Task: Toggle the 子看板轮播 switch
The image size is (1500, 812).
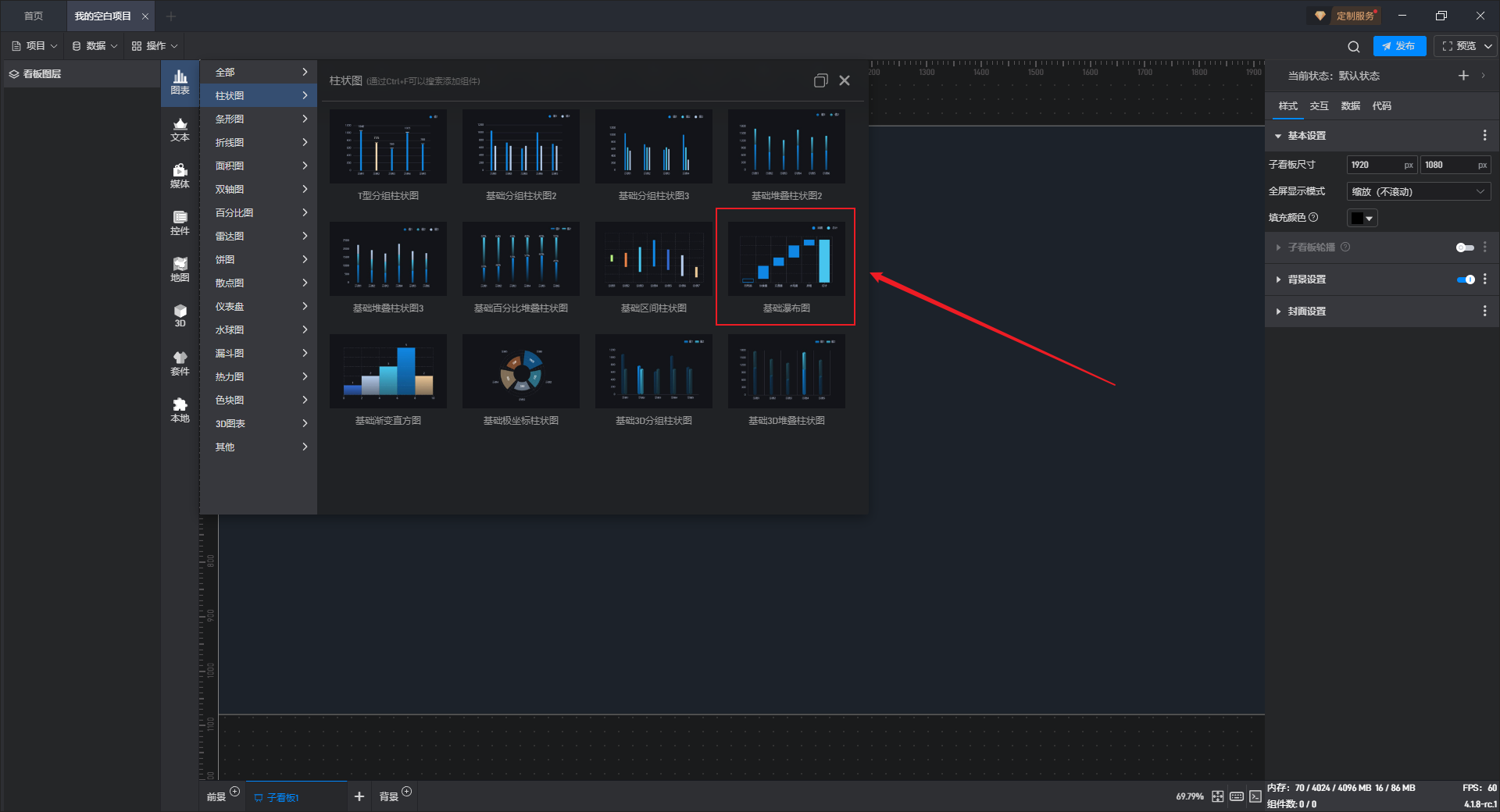Action: (x=1464, y=248)
